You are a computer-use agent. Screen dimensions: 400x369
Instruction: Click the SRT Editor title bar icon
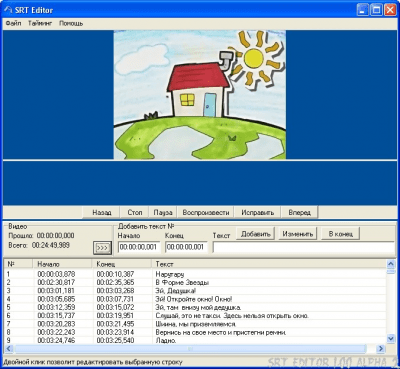(8, 10)
